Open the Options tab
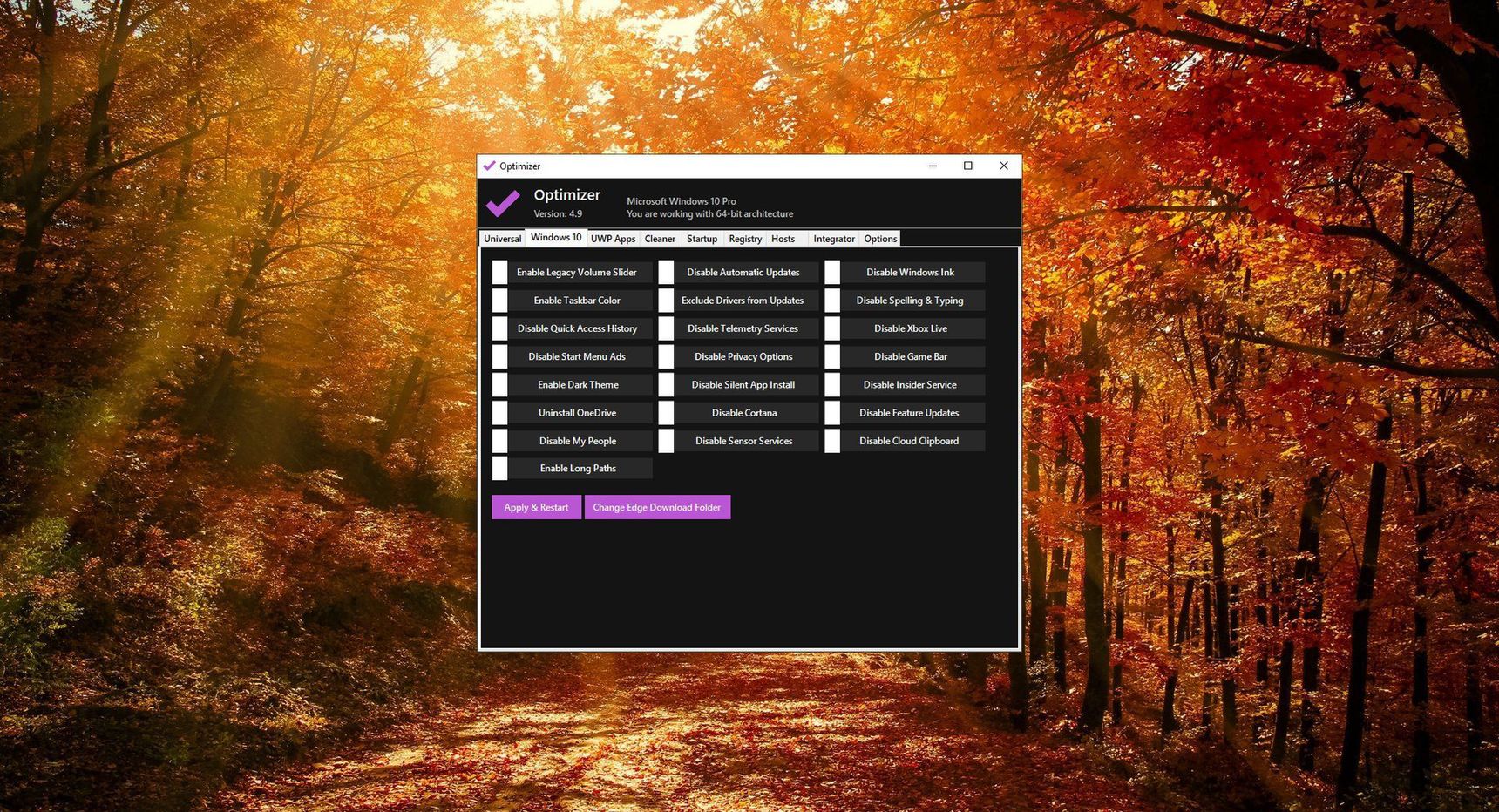Viewport: 1499px width, 812px height. click(880, 239)
